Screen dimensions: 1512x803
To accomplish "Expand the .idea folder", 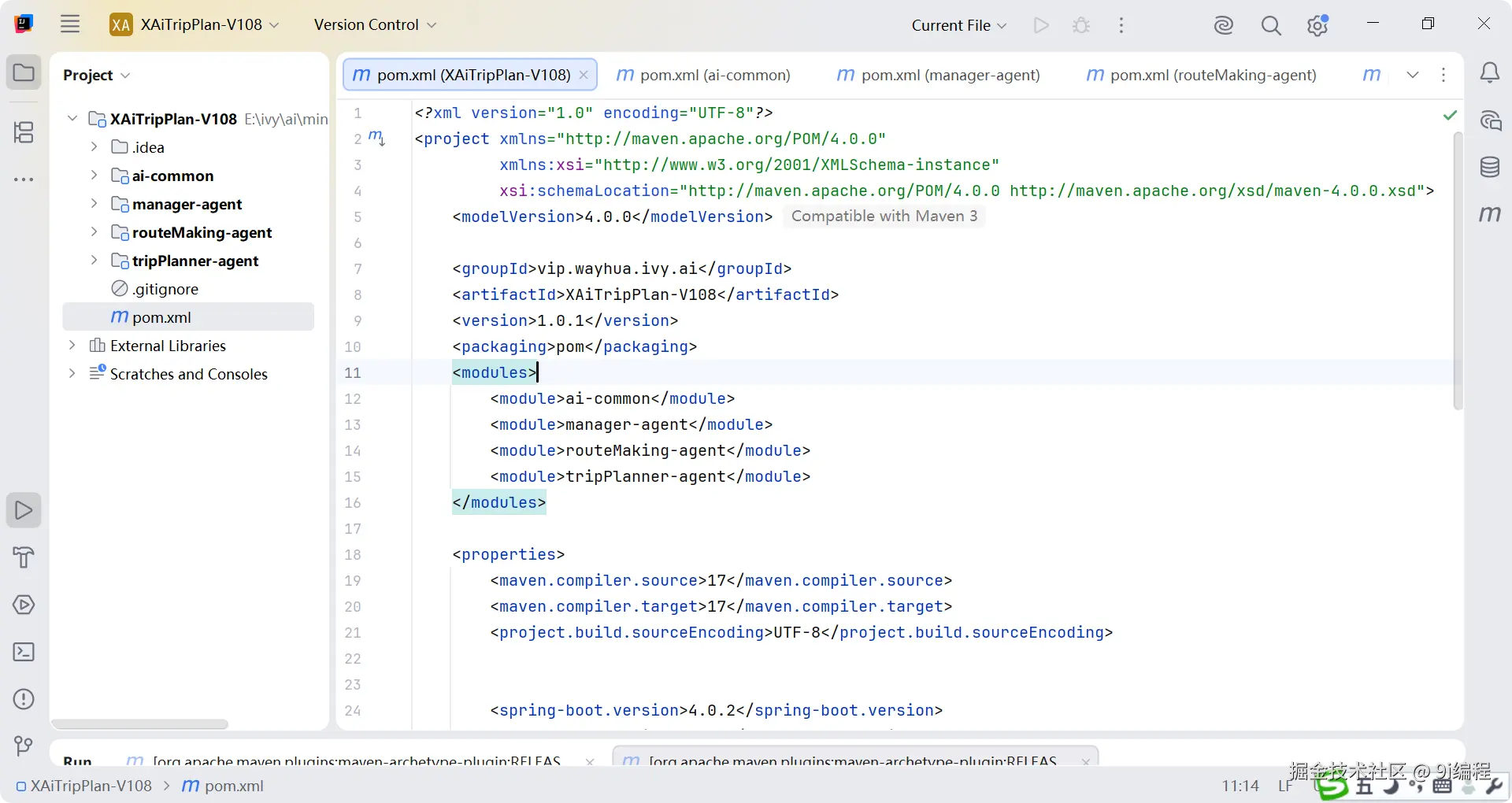I will point(94,147).
